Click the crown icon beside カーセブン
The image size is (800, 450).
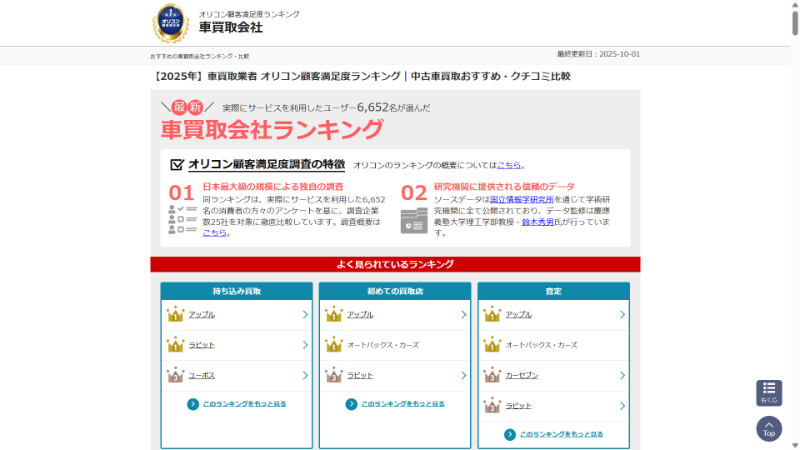pos(492,376)
